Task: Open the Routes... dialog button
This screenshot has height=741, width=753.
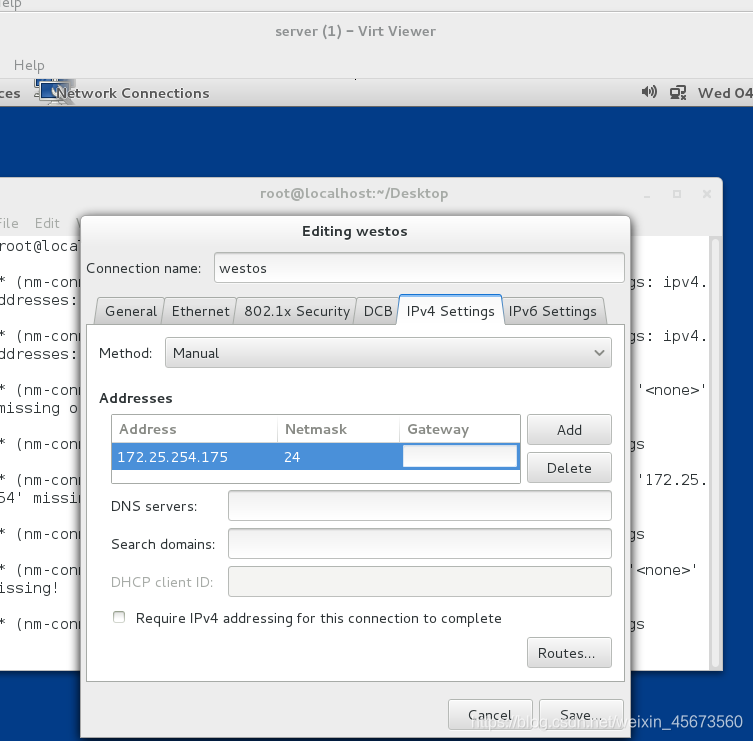Action: (569, 653)
